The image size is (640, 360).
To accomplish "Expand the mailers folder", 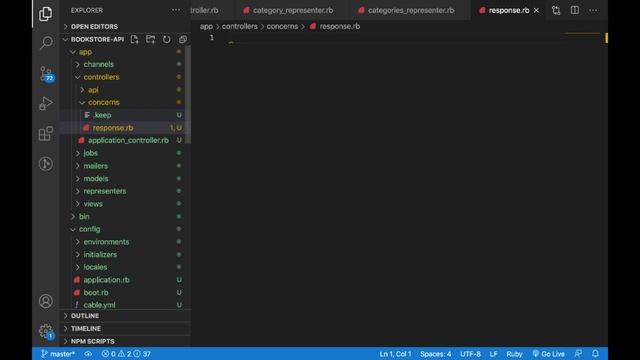I will pyautogui.click(x=96, y=166).
